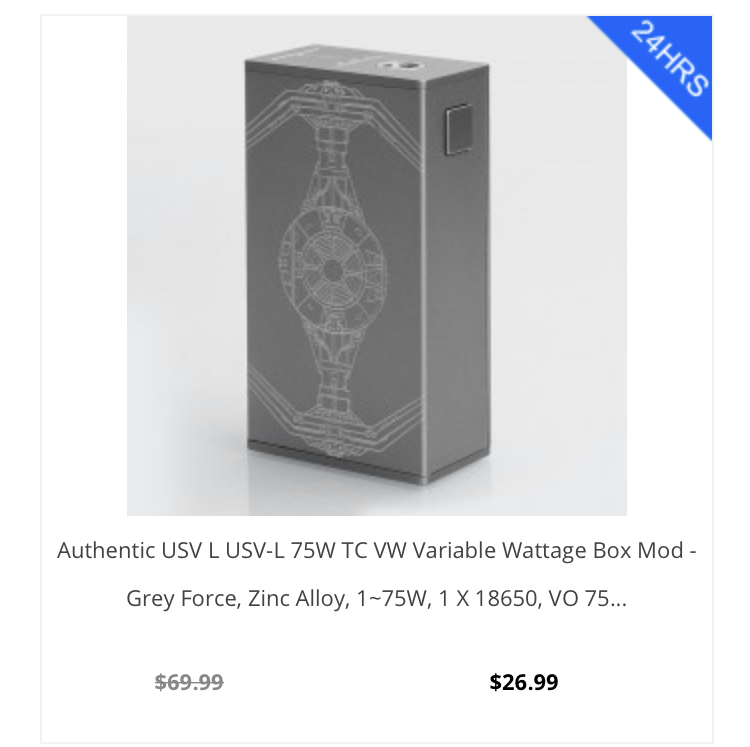750x747 pixels.
Task: Open the grey box mod product image
Action: click(376, 266)
